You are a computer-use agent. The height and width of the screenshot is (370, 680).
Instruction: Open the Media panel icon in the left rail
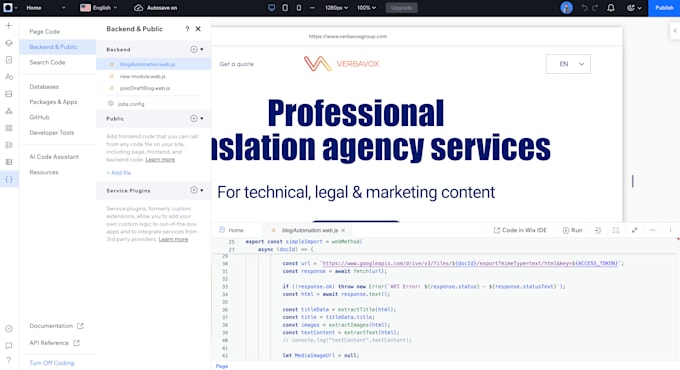[x=9, y=94]
